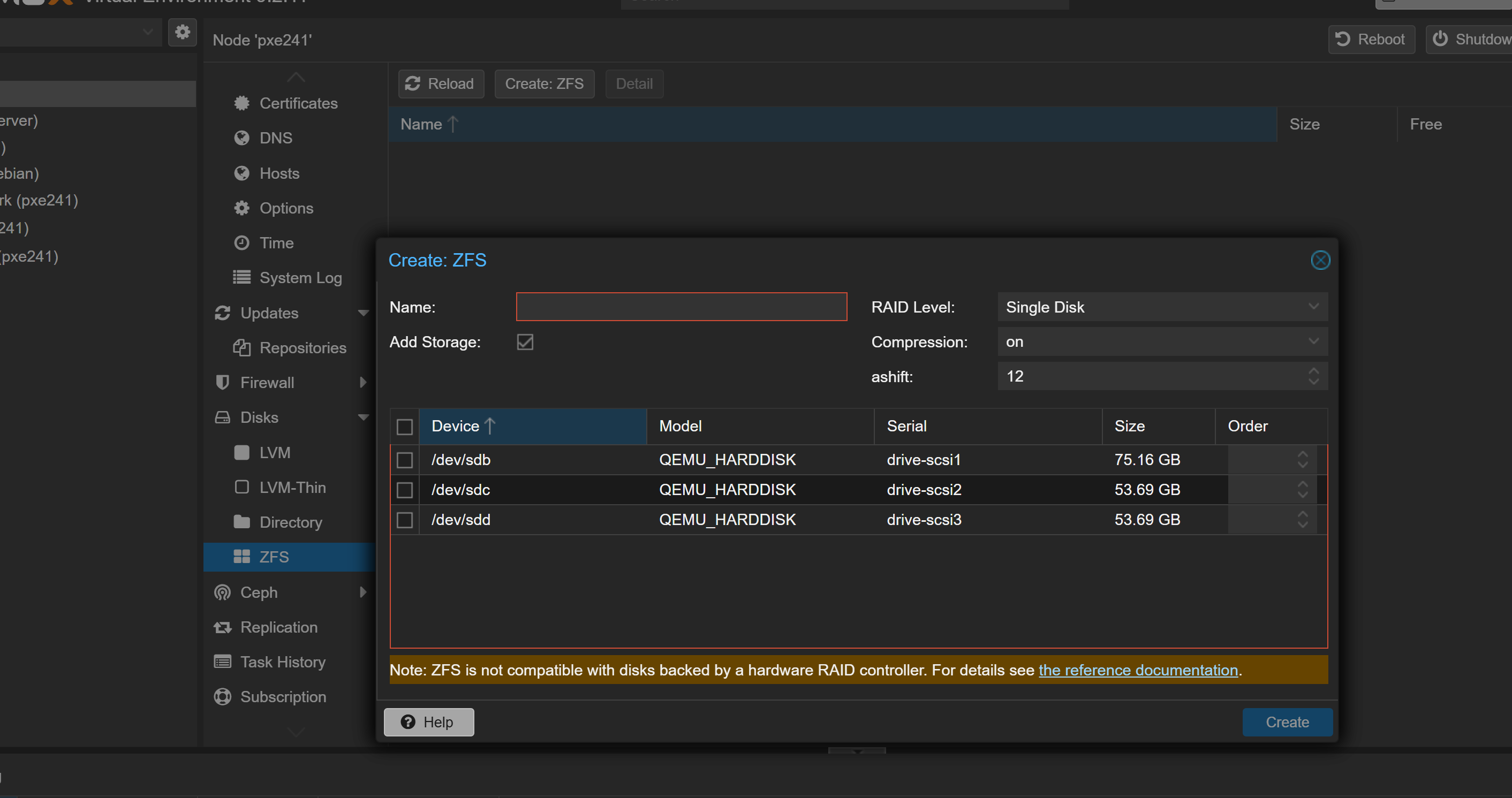Open System Log via its list icon
Viewport: 1512px width, 798px height.
[x=242, y=278]
